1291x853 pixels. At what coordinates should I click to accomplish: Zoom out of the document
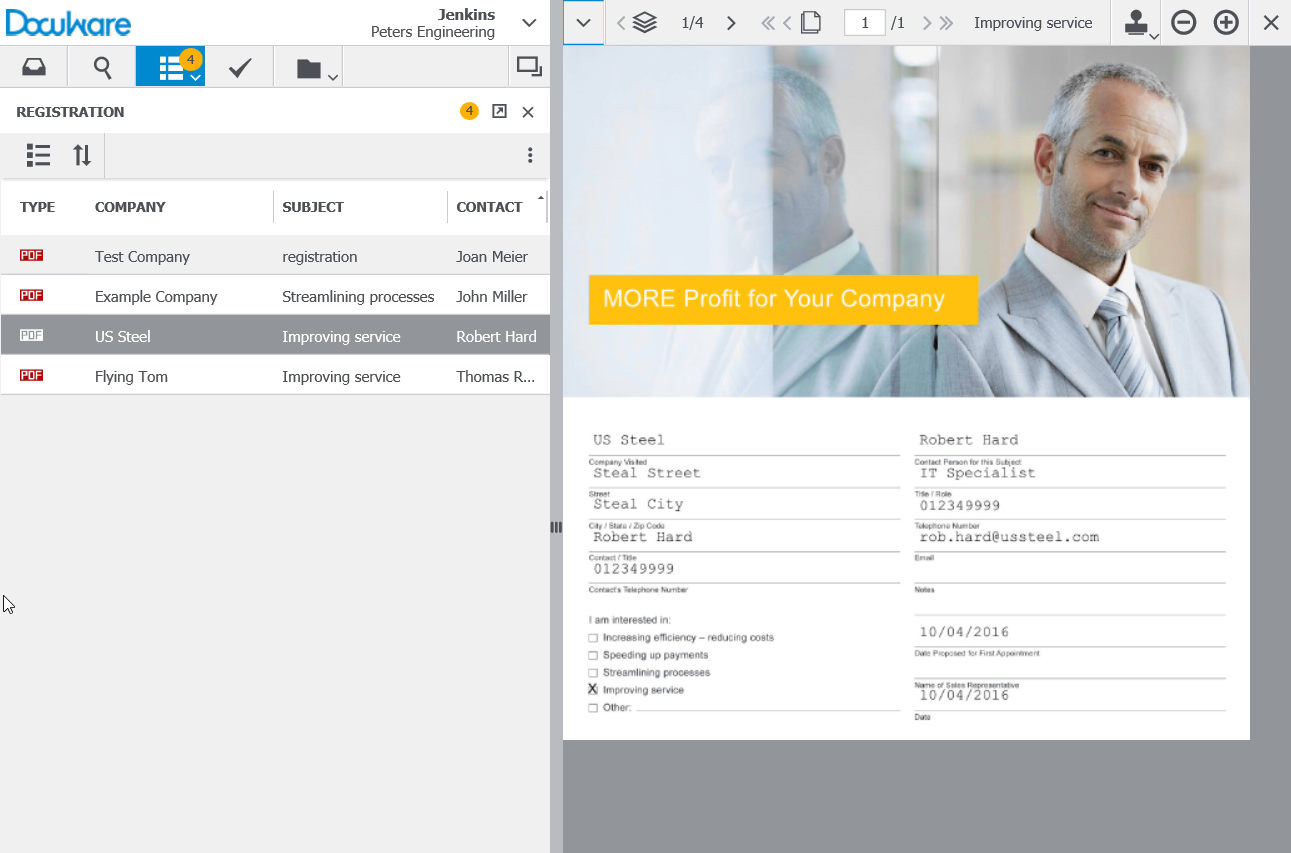pos(1183,21)
